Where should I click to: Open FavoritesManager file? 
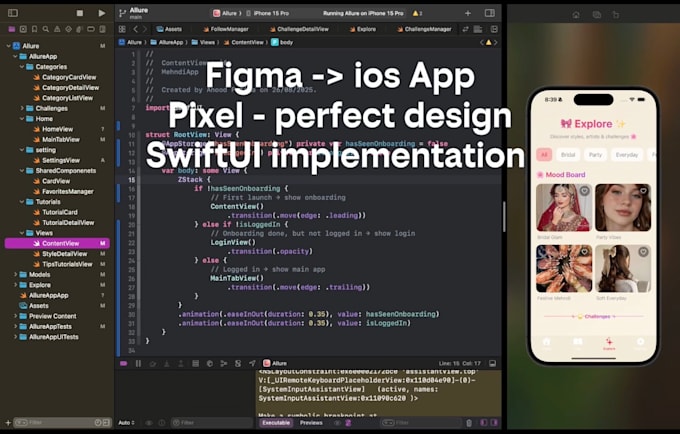point(63,192)
